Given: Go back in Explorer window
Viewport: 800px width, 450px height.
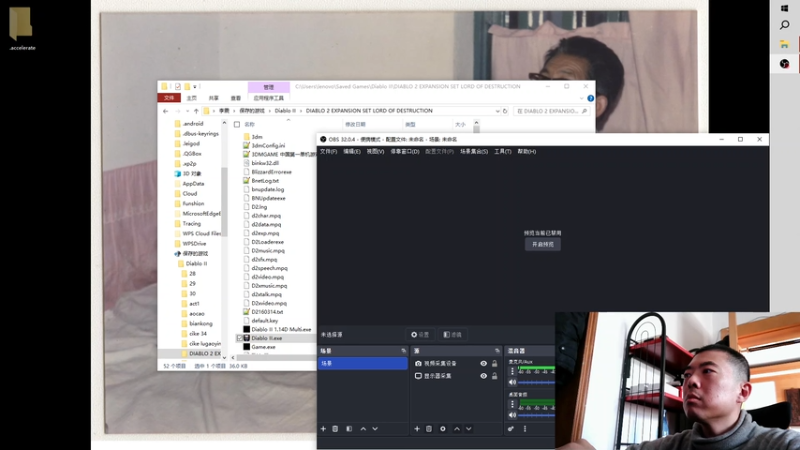Looking at the screenshot, I should 165,111.
